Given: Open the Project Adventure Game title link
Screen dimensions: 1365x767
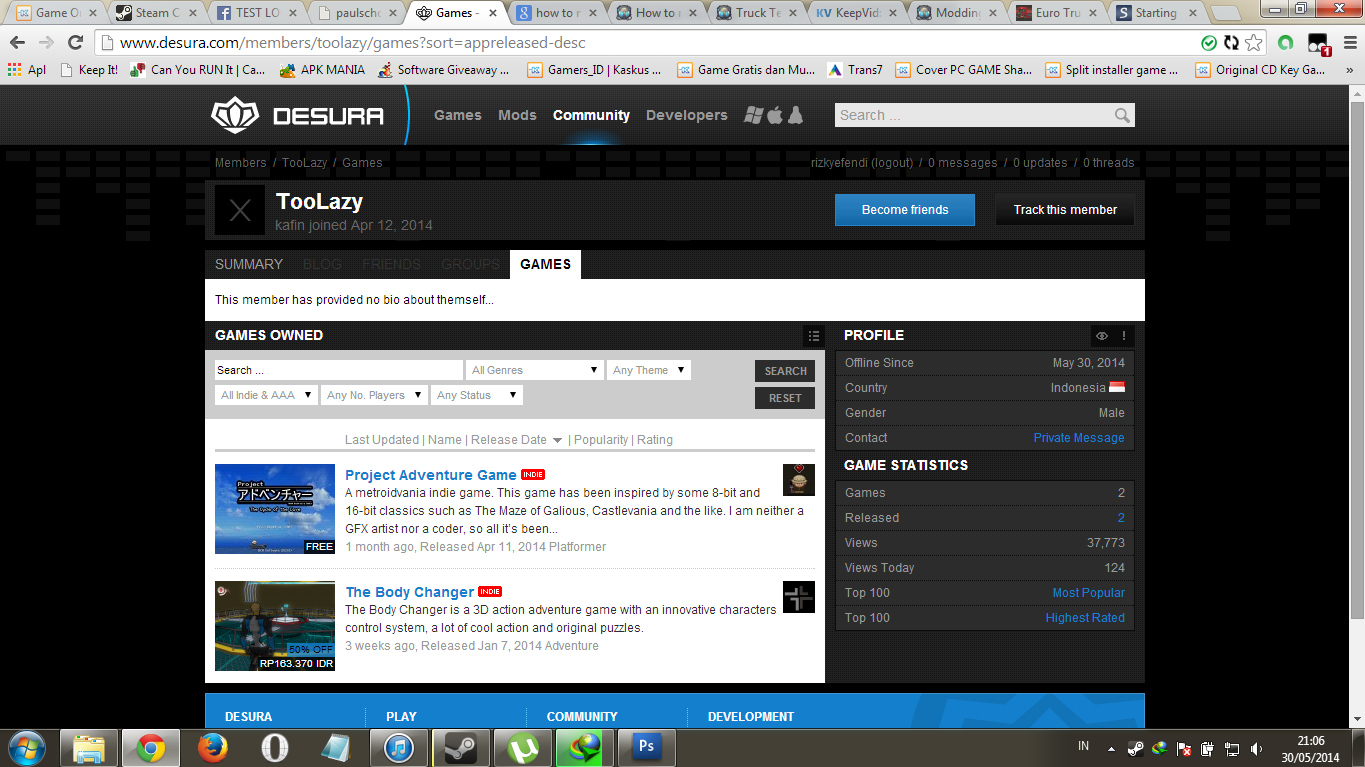Looking at the screenshot, I should pos(431,475).
